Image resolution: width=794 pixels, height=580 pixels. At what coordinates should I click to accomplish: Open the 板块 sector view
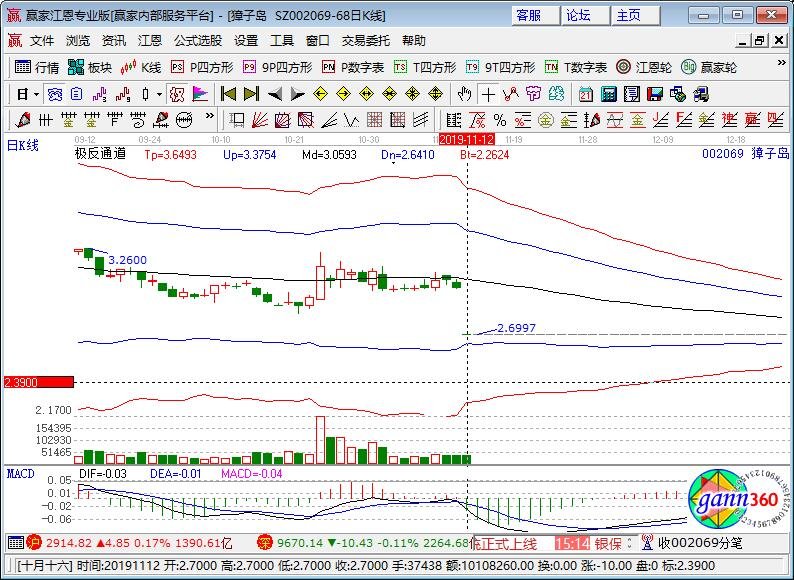pyautogui.click(x=90, y=67)
